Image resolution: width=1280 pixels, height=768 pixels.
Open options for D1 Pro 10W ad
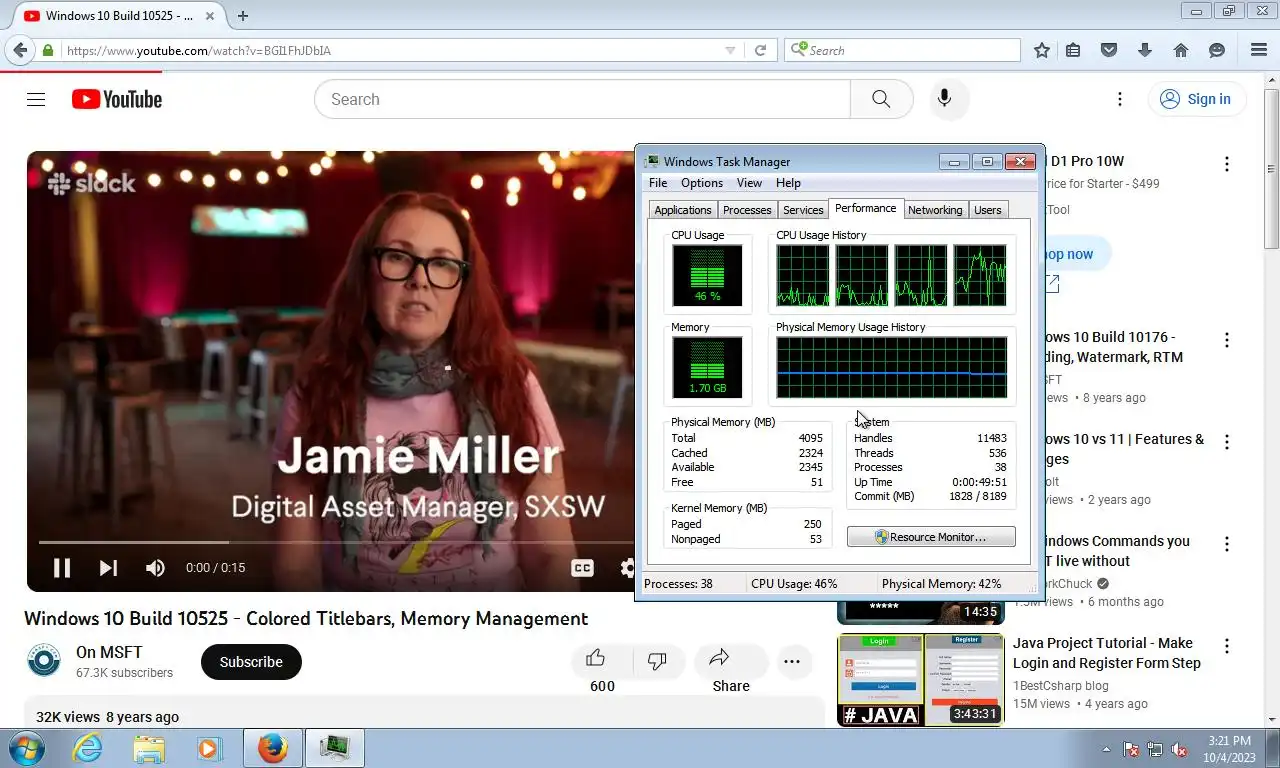click(x=1227, y=164)
